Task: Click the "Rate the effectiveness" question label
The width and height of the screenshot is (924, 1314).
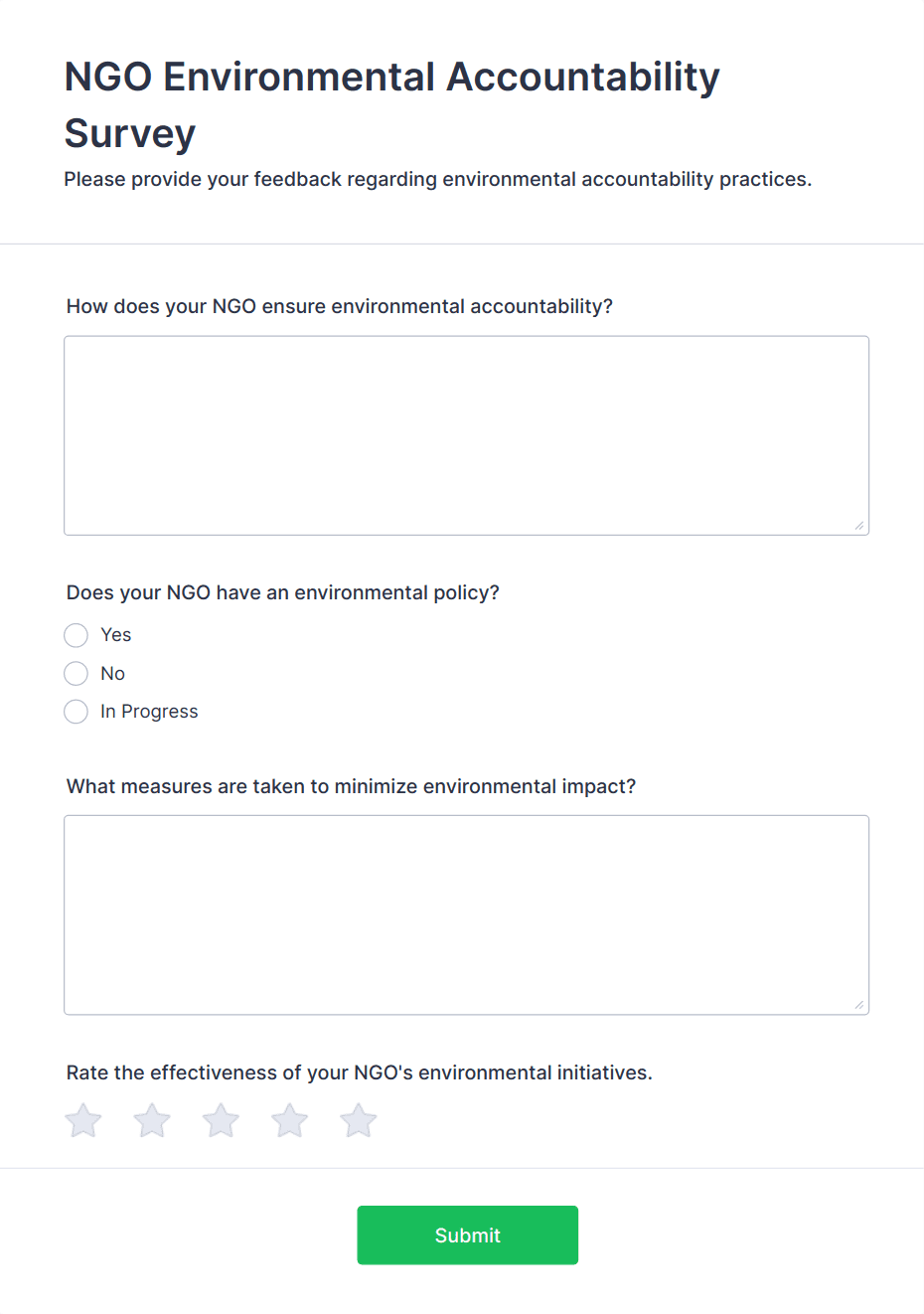Action: tap(359, 1072)
